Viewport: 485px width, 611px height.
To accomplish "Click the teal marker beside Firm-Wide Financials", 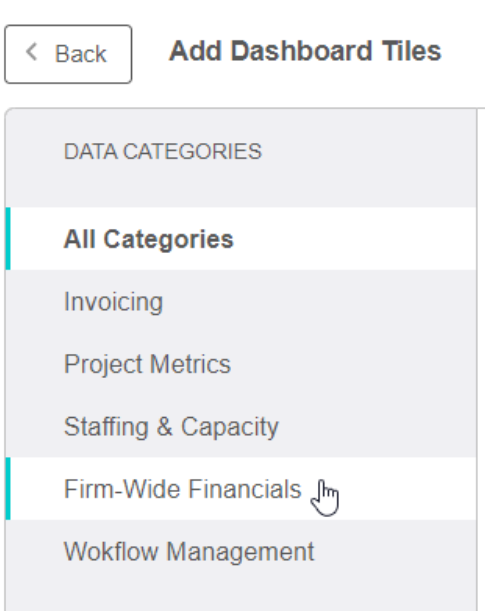I will [8, 489].
